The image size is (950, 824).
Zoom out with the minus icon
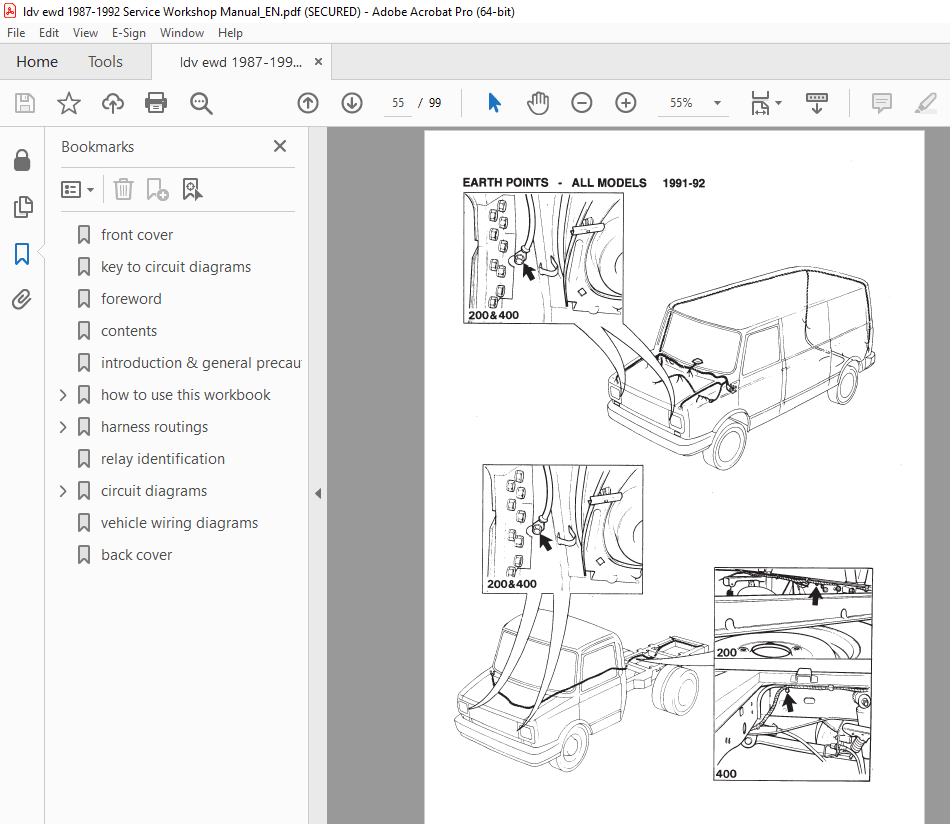tap(582, 103)
